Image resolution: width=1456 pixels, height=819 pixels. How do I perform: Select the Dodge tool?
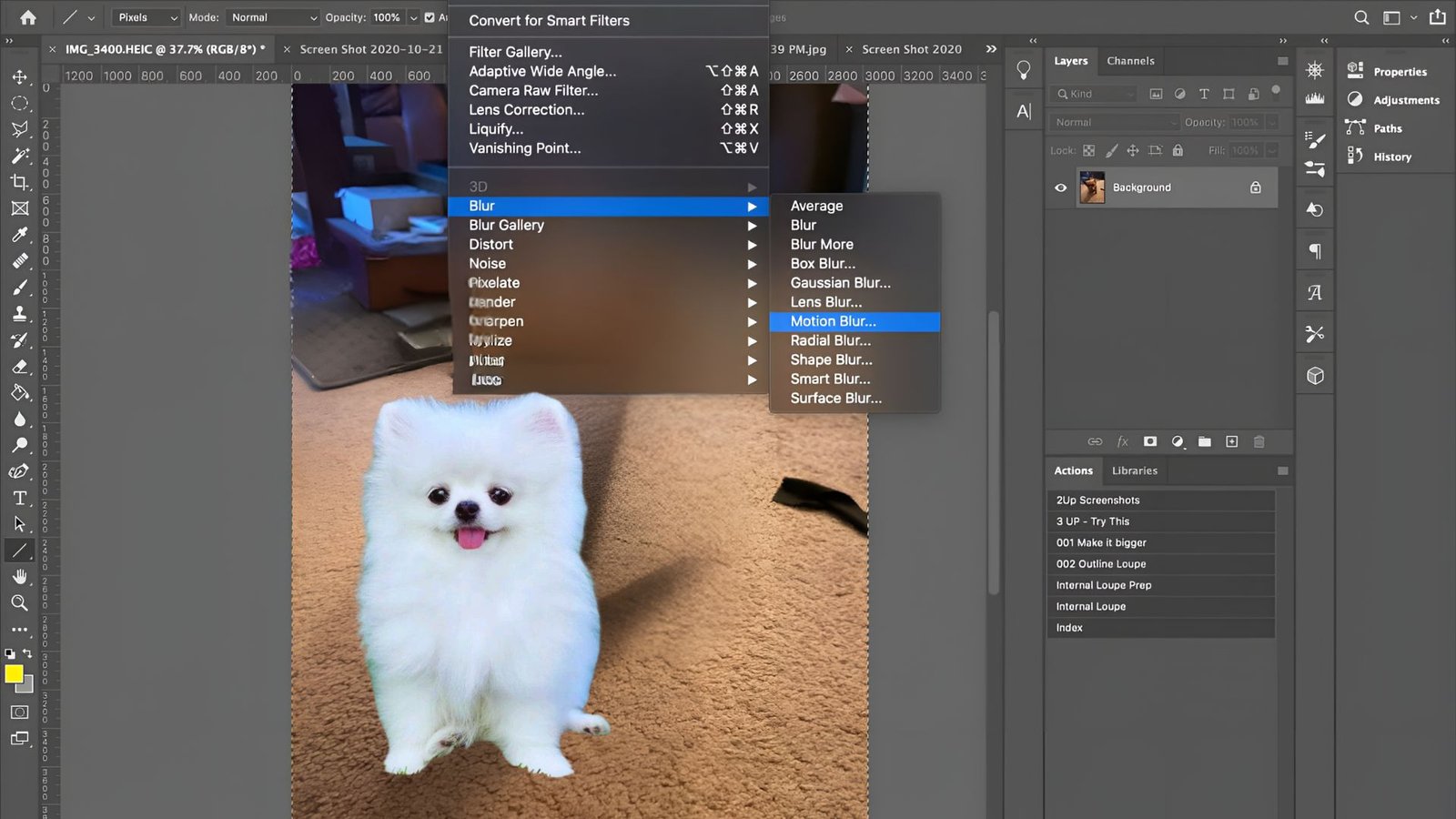19,445
